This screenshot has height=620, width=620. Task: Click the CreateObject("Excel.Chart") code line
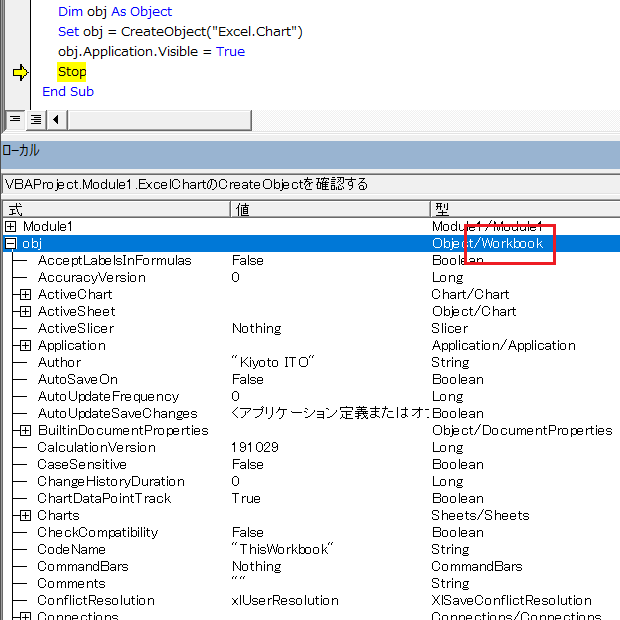tap(180, 32)
